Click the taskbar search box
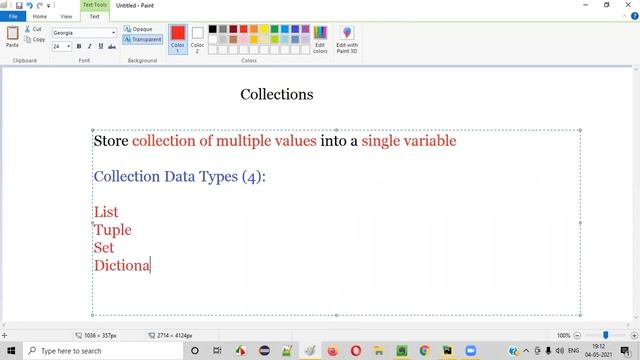The height and width of the screenshot is (360, 640). click(x=103, y=351)
